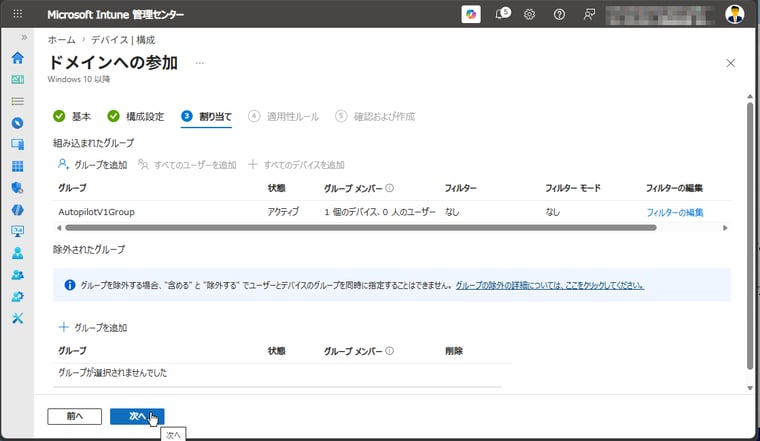This screenshot has height=441, width=760.
Task: Click the 前へ button
Action: click(x=75, y=416)
